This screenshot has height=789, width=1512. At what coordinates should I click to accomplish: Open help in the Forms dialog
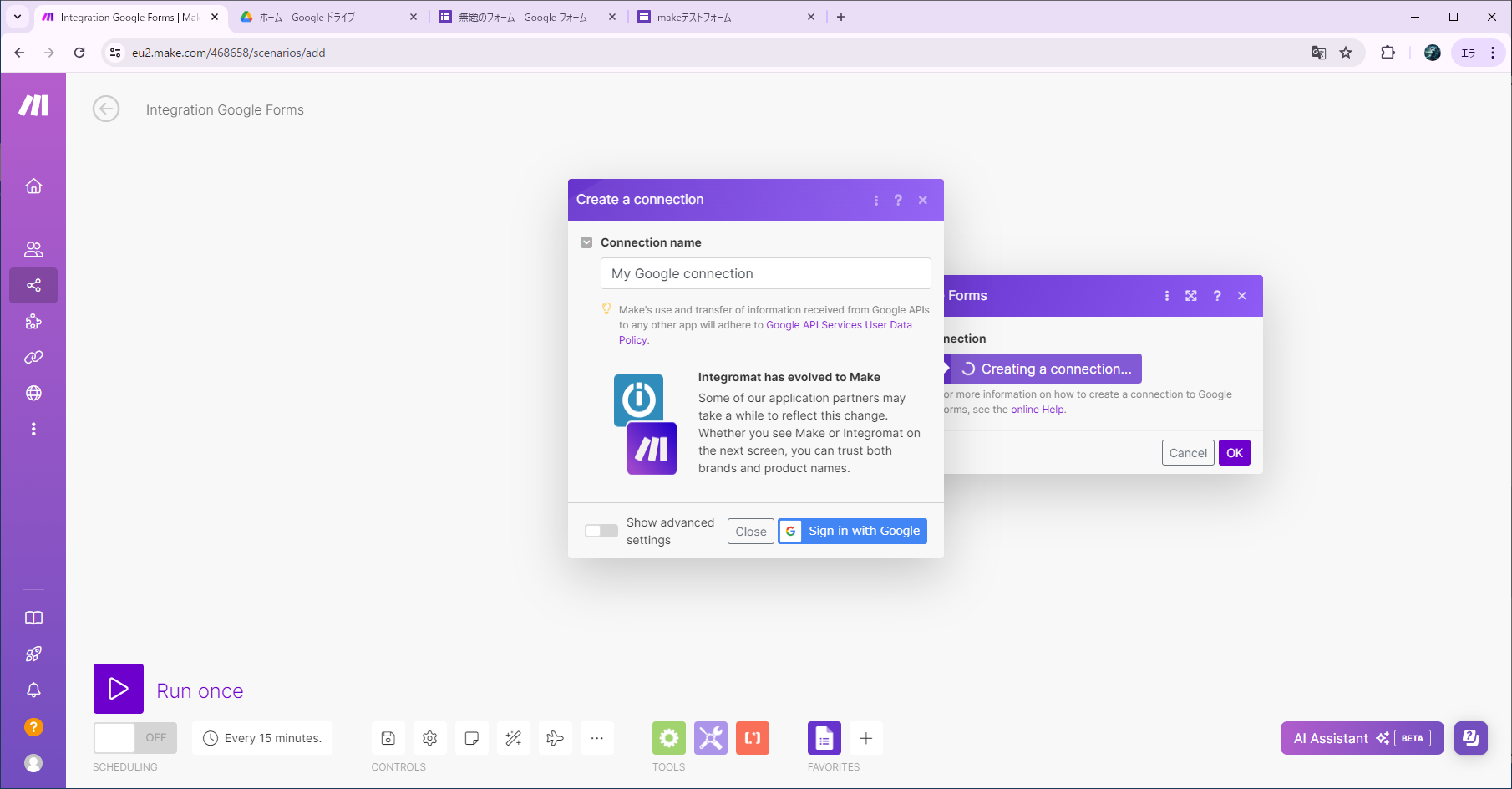coord(1217,296)
